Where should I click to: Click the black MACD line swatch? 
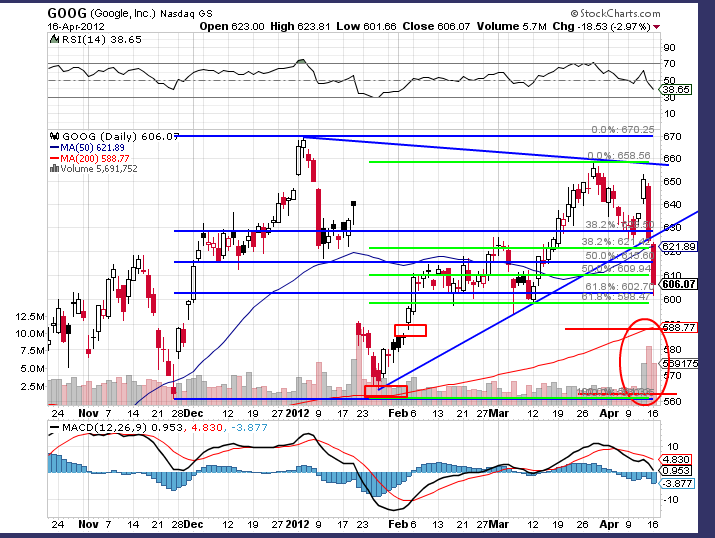54,428
